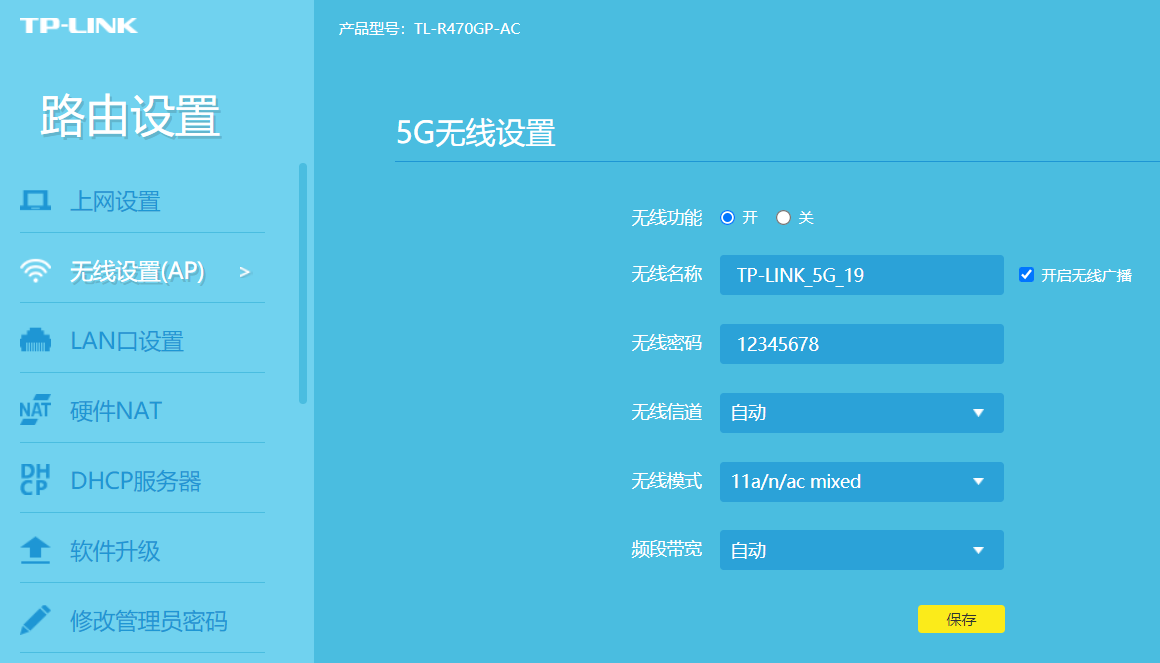Screen dimensions: 1160x663
Task: Click the sidebar vertical scrollbar
Action: coord(303,283)
